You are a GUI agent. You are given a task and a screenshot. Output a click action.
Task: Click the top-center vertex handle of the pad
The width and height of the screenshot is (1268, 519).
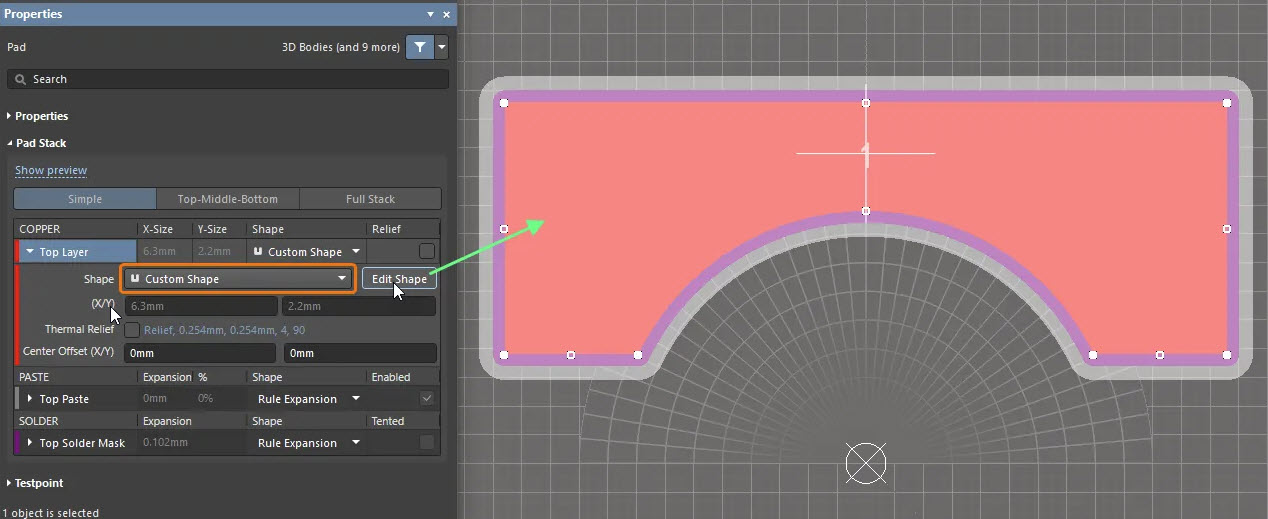tap(866, 103)
